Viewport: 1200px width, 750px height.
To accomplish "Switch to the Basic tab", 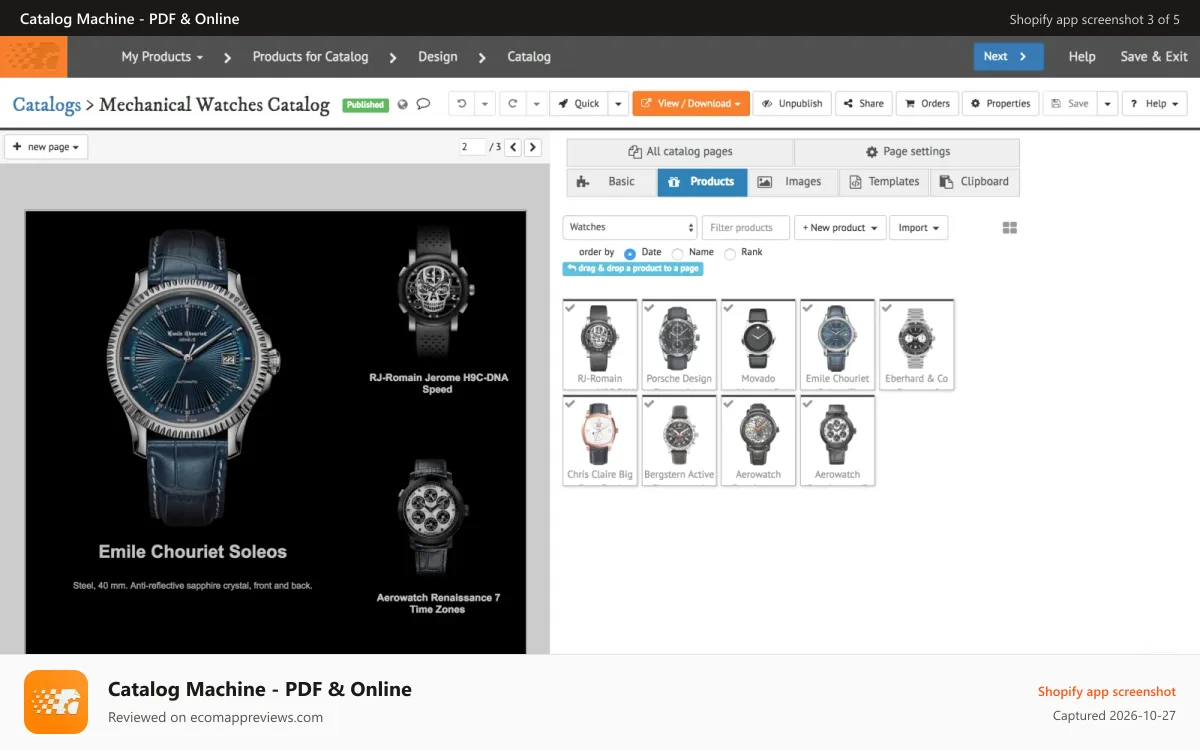I will pyautogui.click(x=612, y=182).
